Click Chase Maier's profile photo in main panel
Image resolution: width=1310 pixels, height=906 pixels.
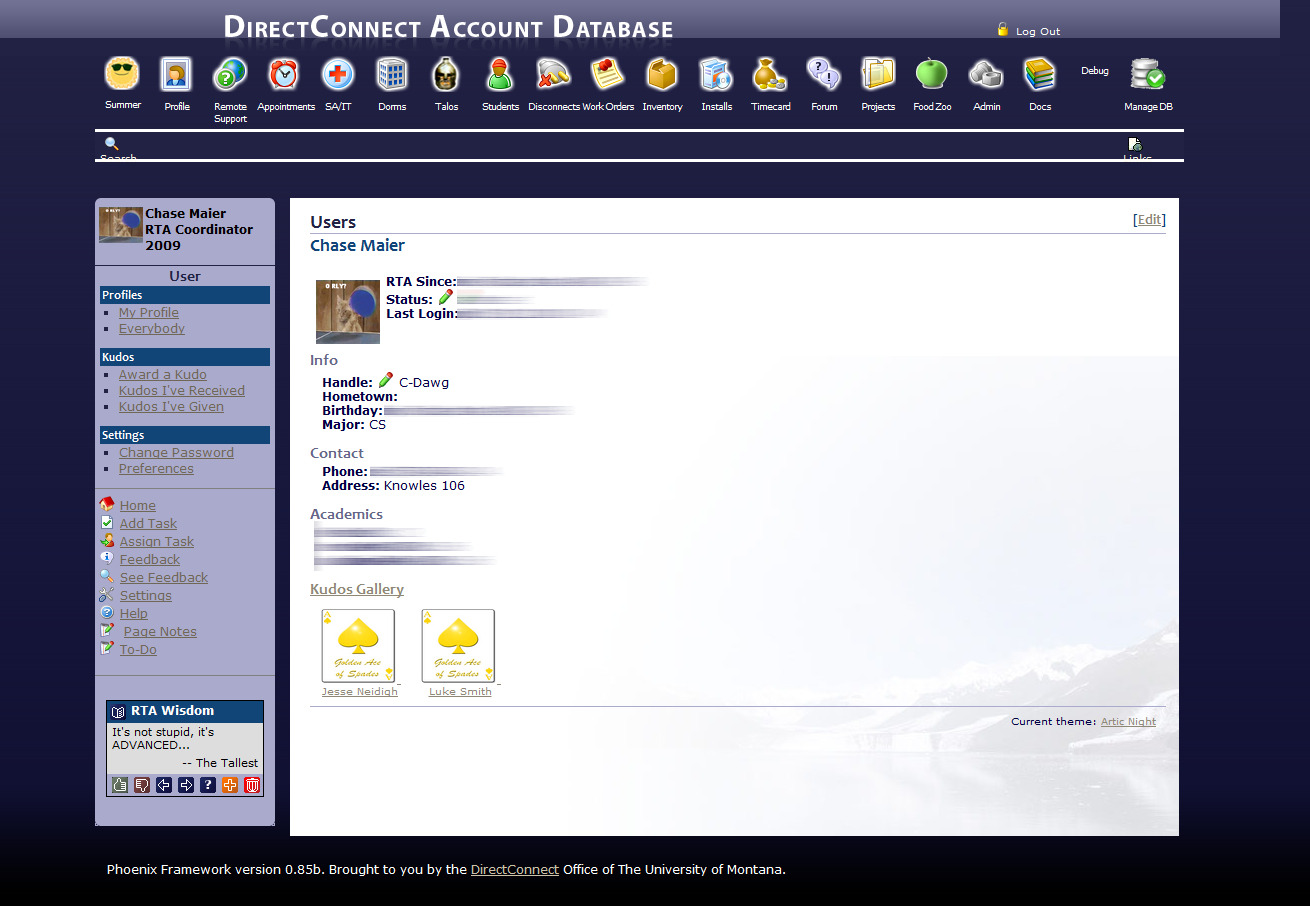coord(348,312)
